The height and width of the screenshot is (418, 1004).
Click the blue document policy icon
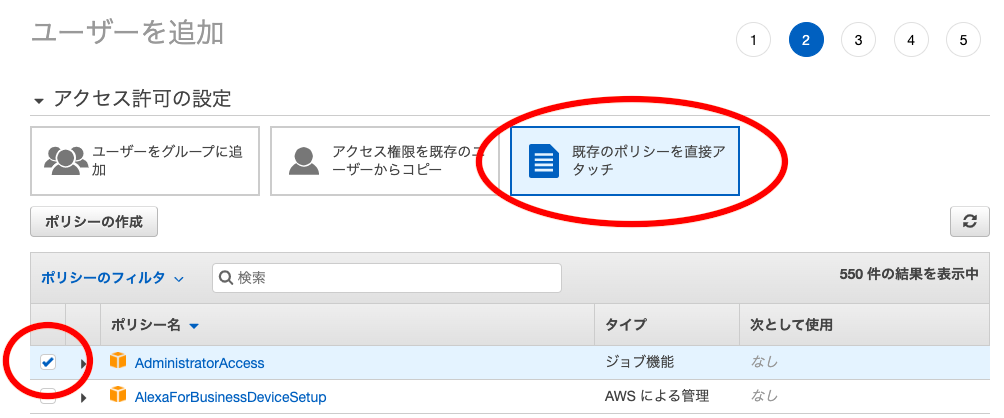544,161
